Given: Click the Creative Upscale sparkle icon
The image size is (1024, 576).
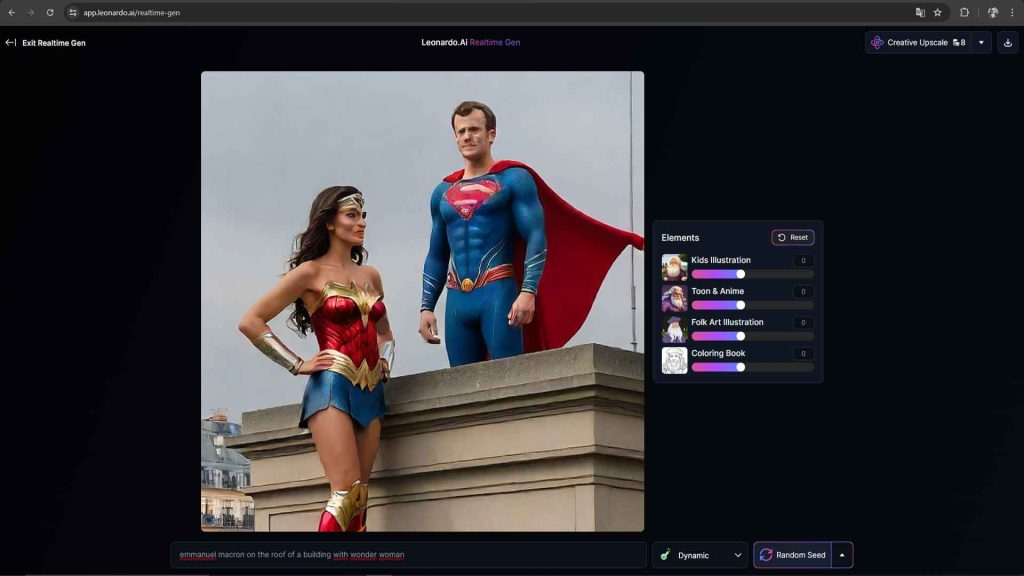Looking at the screenshot, I should tap(877, 42).
